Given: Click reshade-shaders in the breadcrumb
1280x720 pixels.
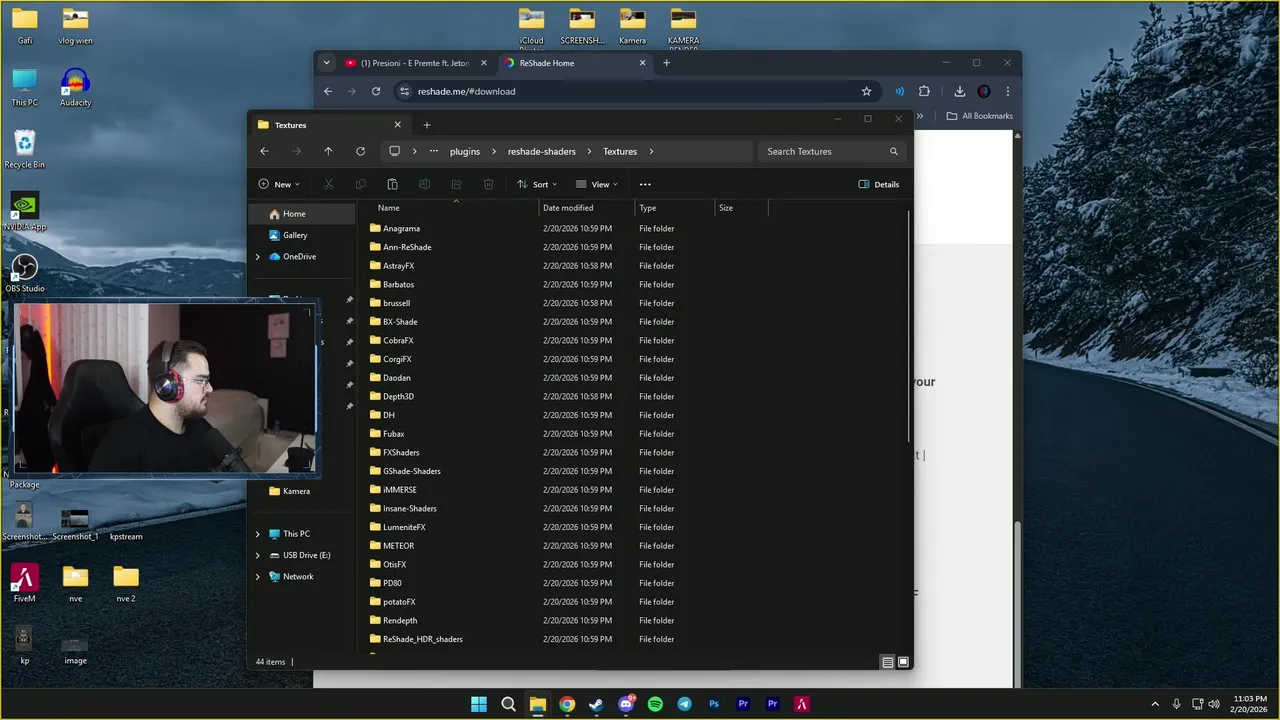Looking at the screenshot, I should pyautogui.click(x=541, y=151).
